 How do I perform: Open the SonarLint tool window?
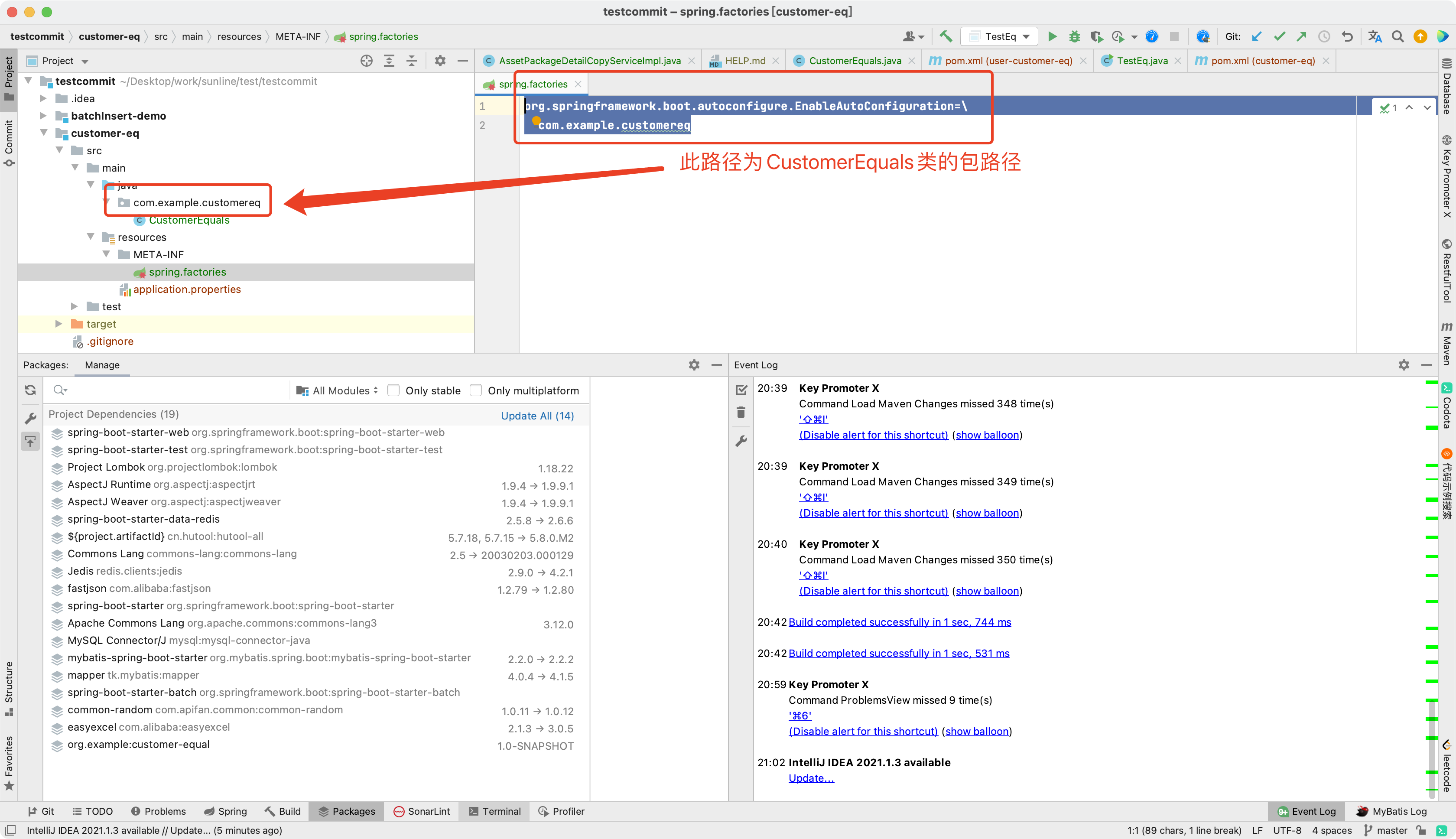coord(422,811)
